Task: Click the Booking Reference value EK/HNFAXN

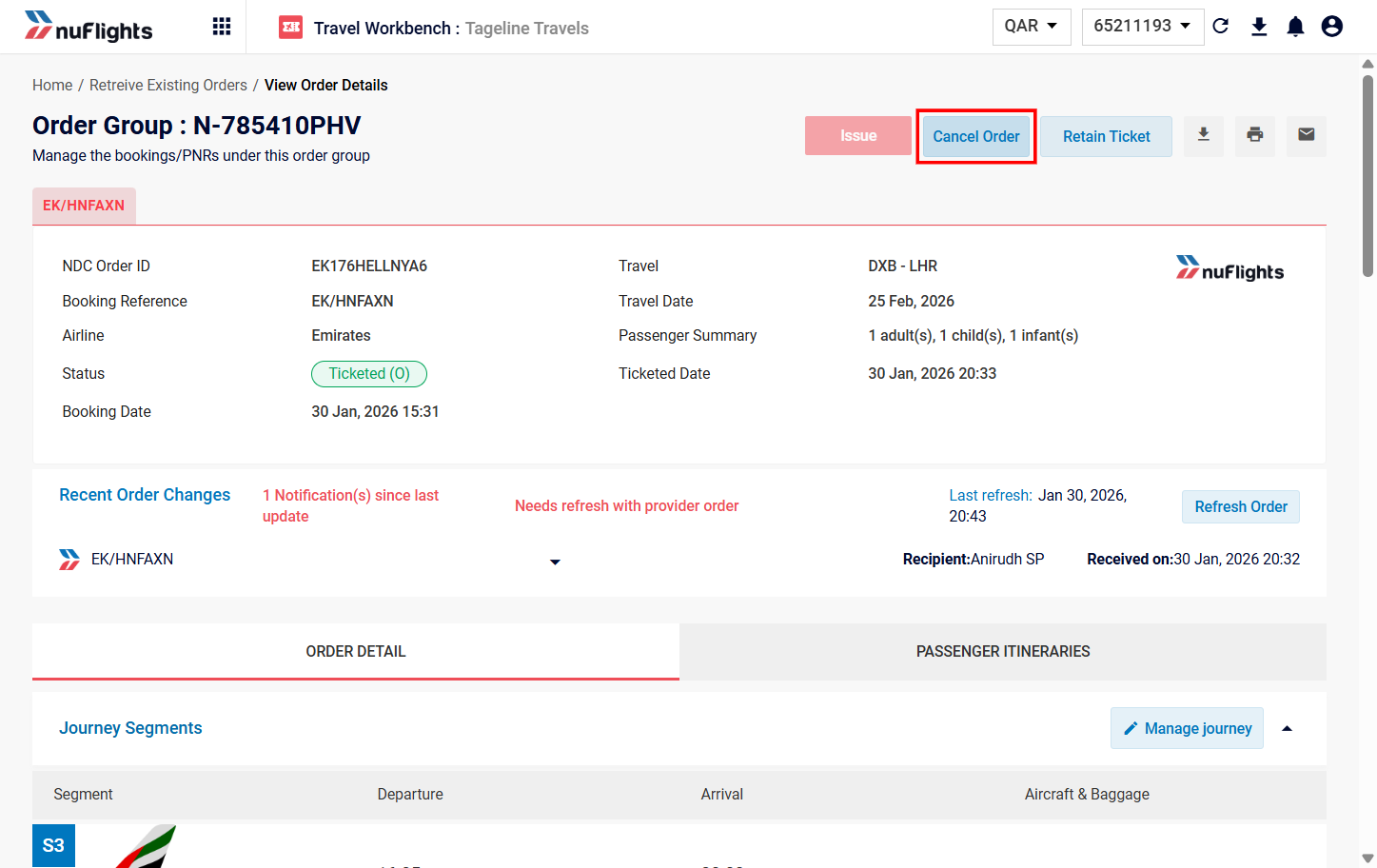Action: pyautogui.click(x=352, y=302)
